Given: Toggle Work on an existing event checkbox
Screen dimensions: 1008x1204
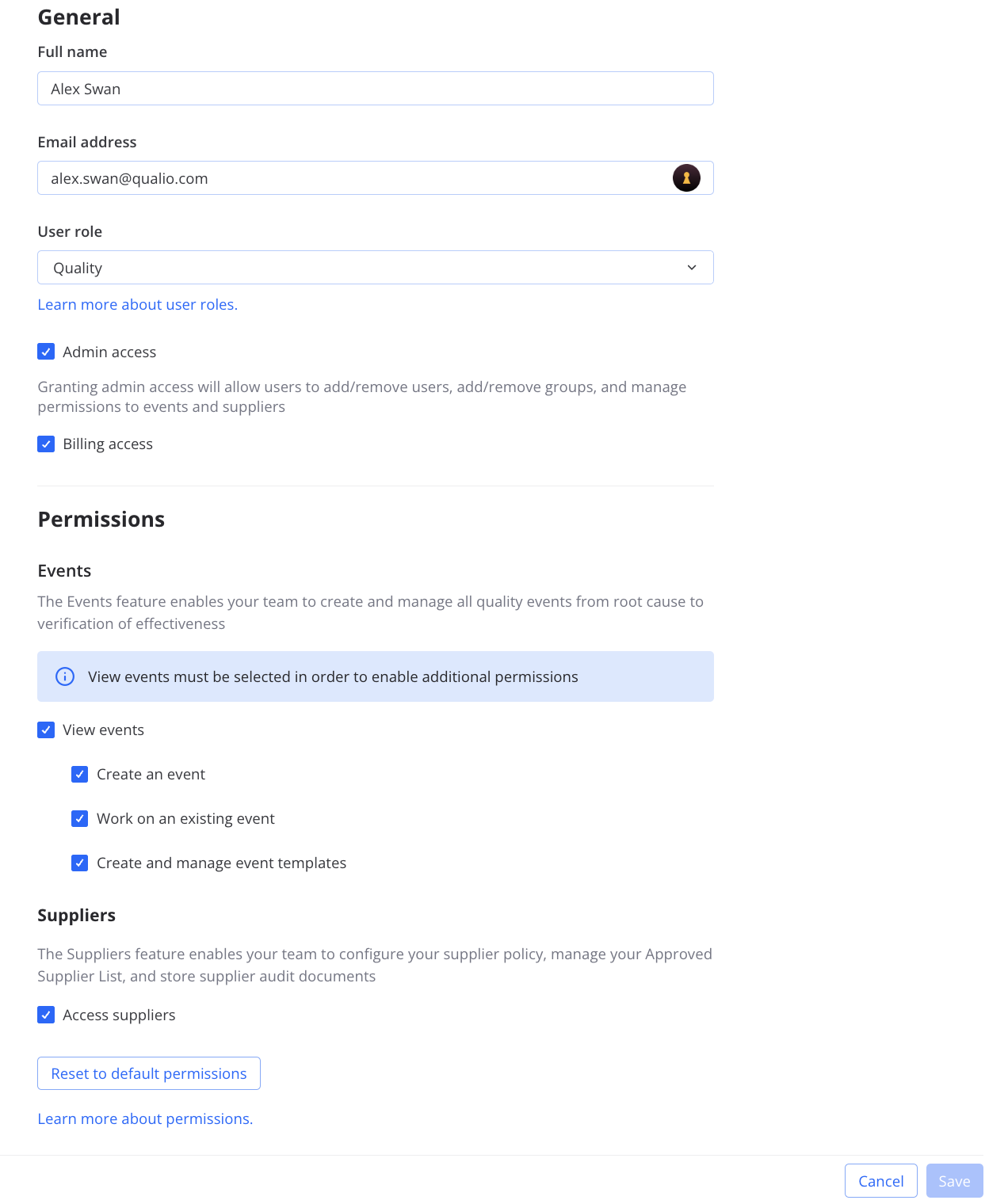Looking at the screenshot, I should [x=80, y=819].
